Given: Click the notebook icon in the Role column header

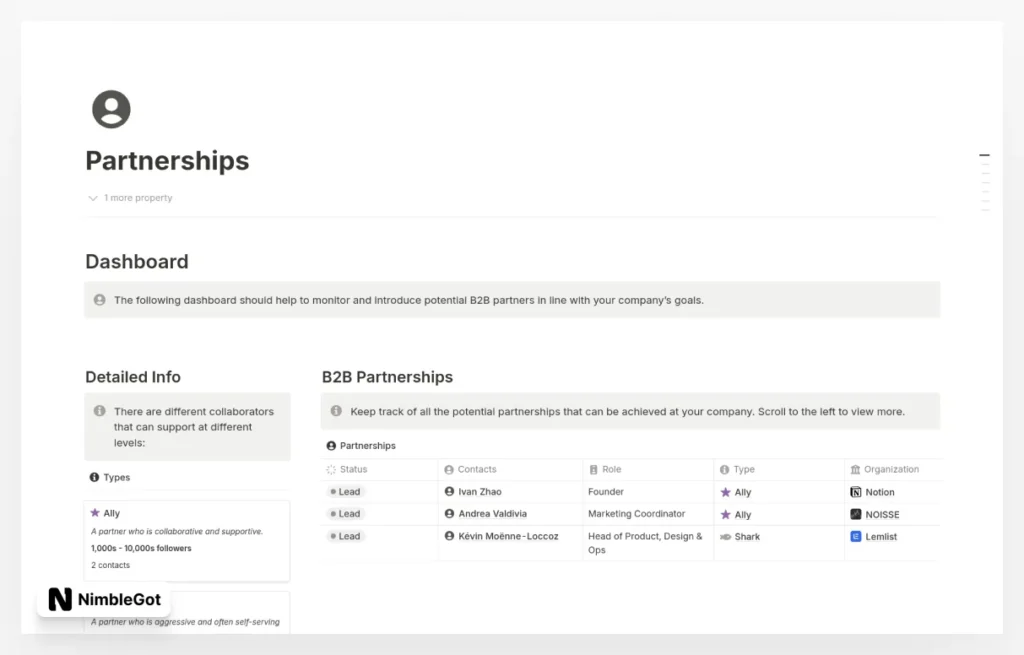Looking at the screenshot, I should pos(595,469).
